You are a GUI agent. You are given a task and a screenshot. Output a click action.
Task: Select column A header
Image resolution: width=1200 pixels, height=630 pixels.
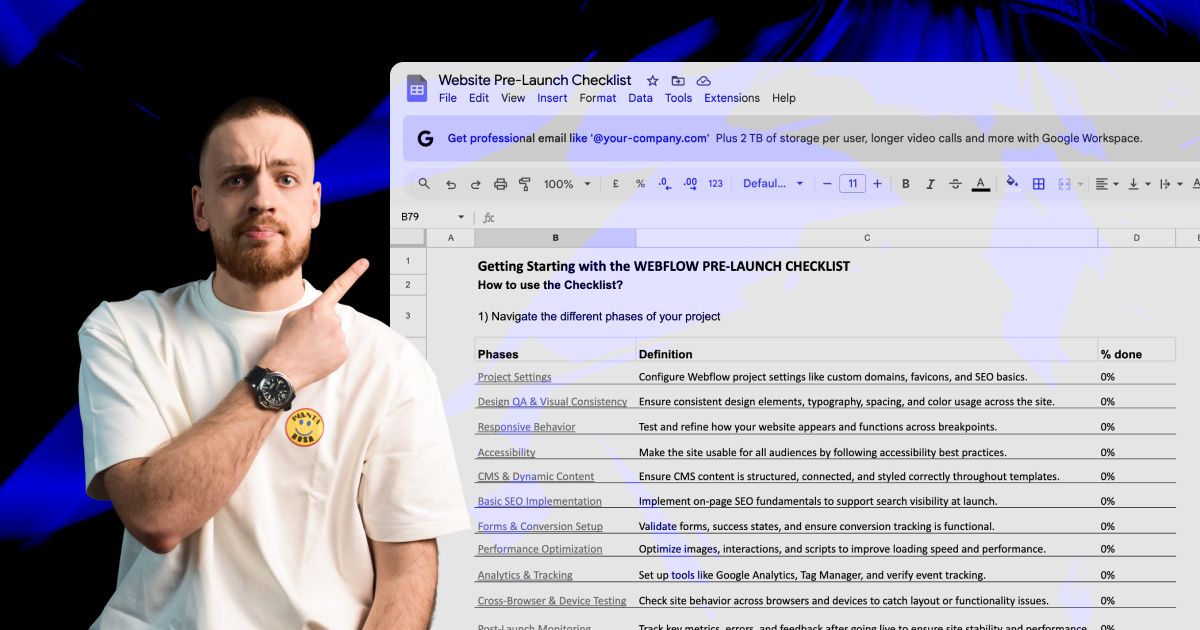point(450,238)
